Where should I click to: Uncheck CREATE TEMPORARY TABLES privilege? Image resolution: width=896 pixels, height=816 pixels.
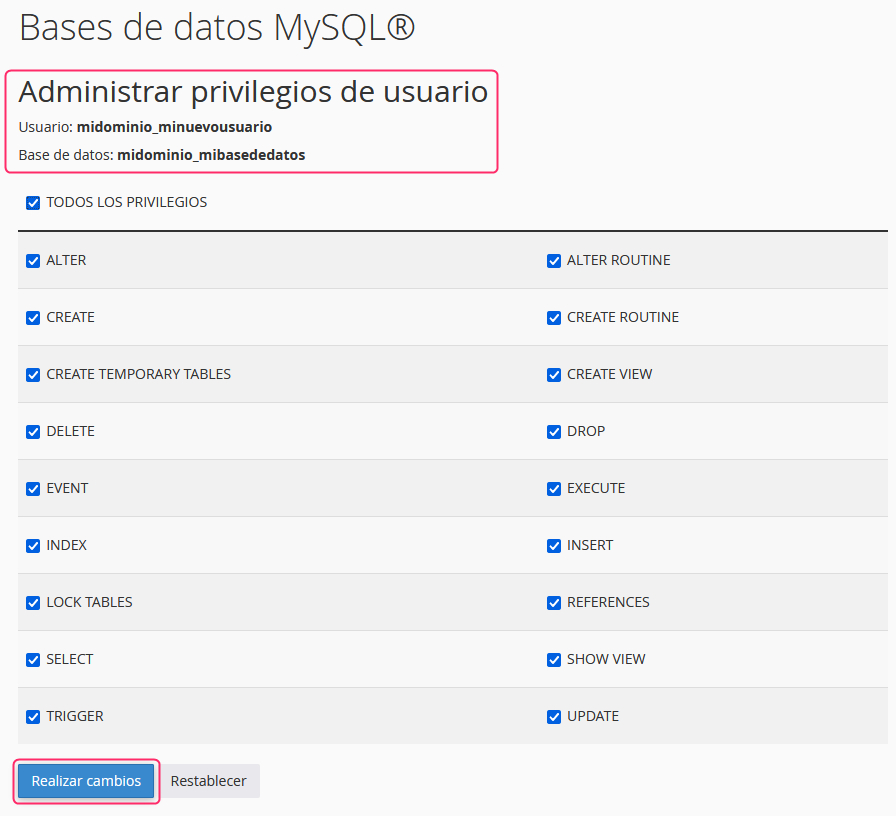[33, 375]
